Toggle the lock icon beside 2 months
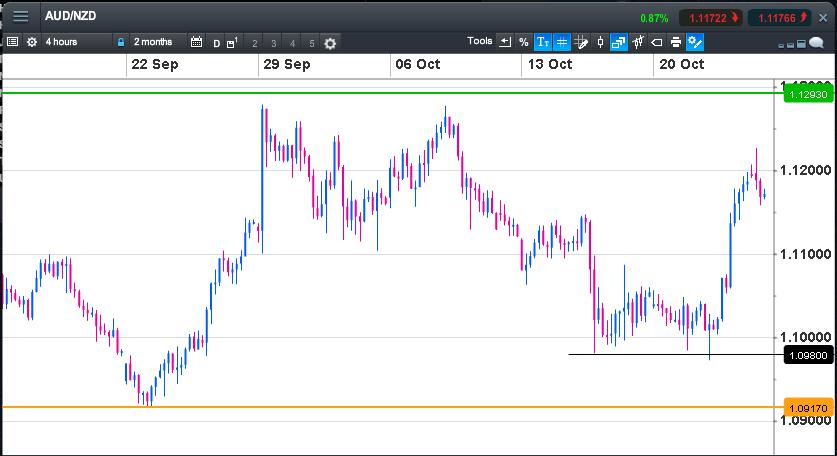This screenshot has width=837, height=456. pos(121,42)
